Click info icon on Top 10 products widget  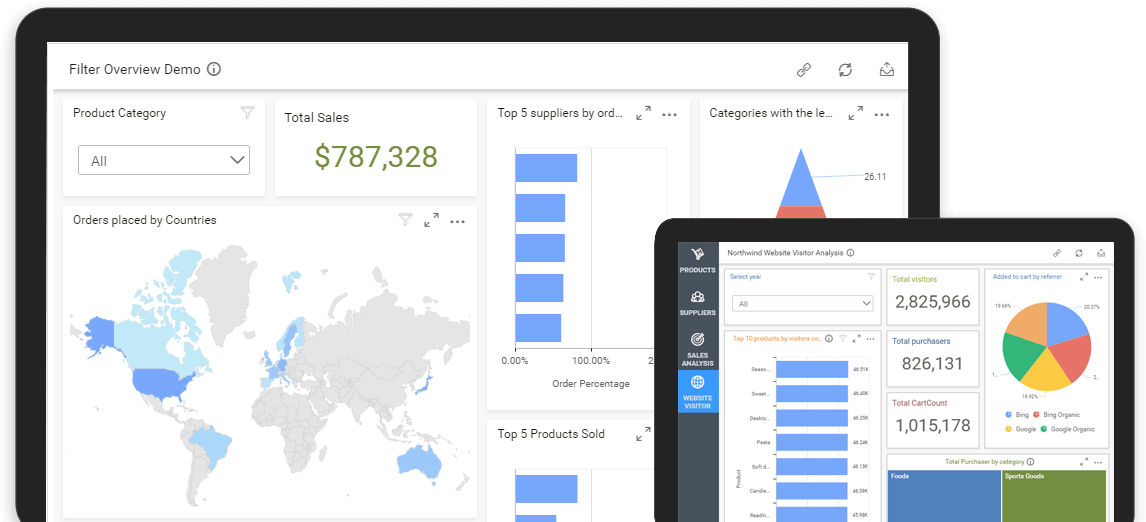(x=829, y=338)
